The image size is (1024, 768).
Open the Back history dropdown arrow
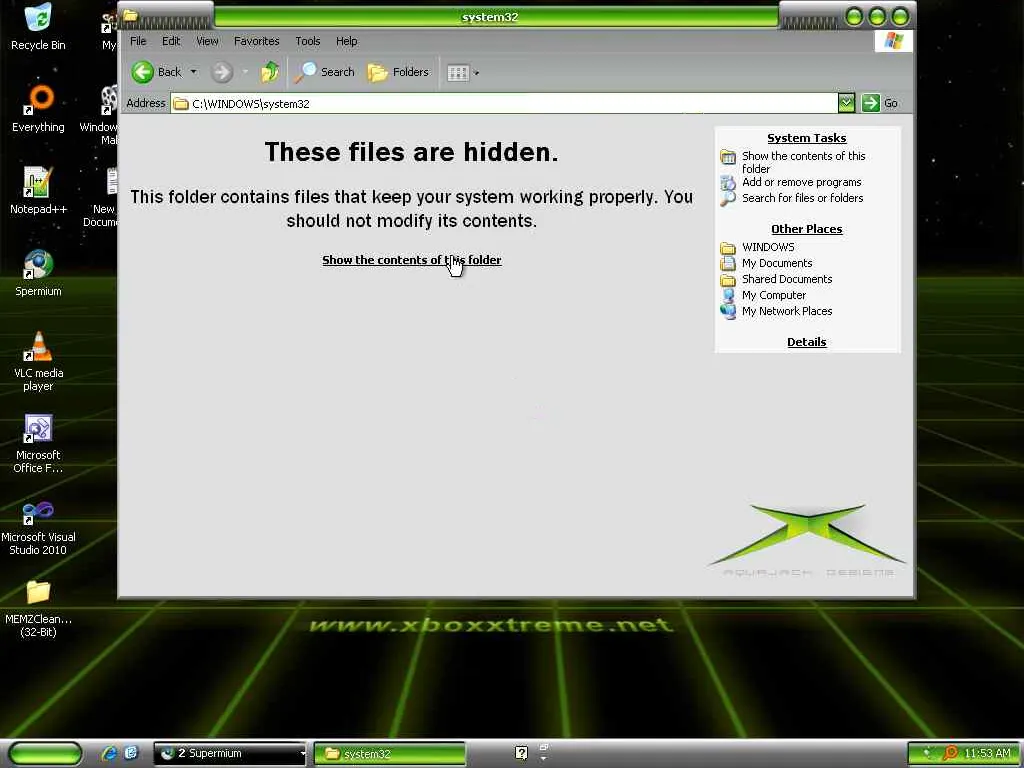click(193, 72)
